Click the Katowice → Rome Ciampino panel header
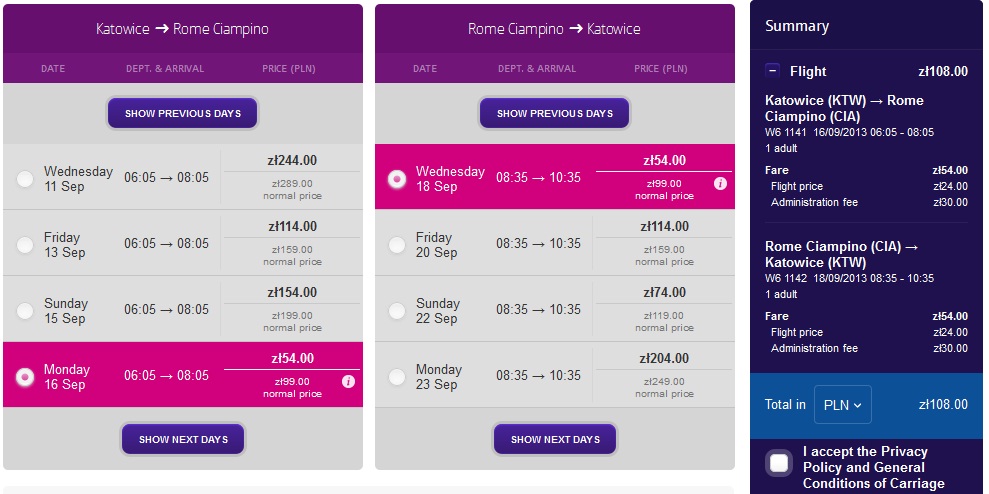The image size is (989, 494). coord(183,29)
